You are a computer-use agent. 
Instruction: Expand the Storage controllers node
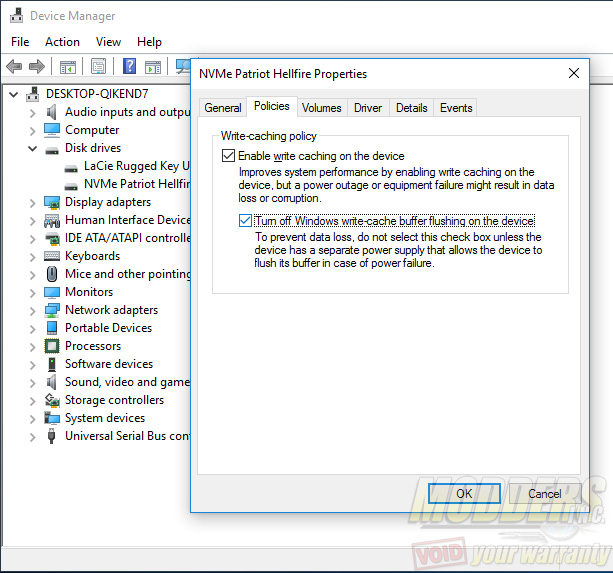coord(32,401)
